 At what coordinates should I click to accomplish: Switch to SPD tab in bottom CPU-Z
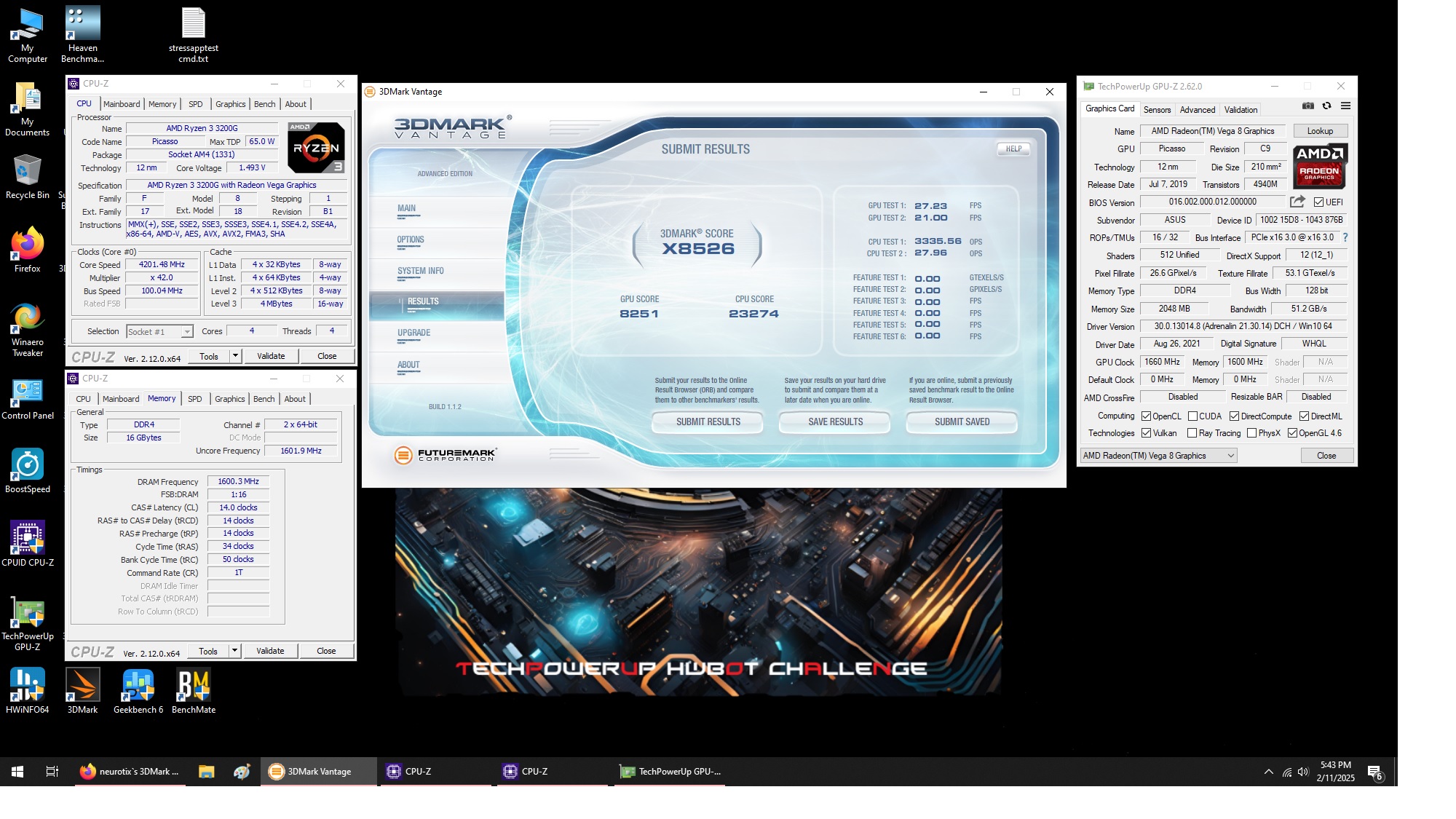point(194,399)
